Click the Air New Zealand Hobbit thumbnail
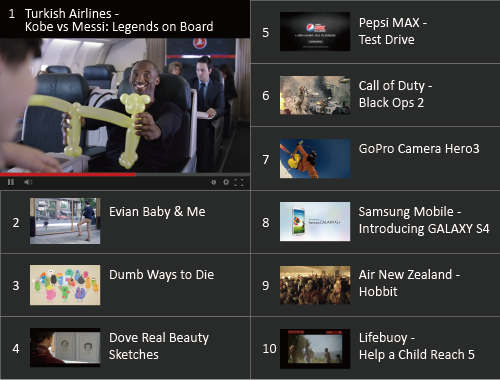The width and height of the screenshot is (500, 380). (x=315, y=285)
